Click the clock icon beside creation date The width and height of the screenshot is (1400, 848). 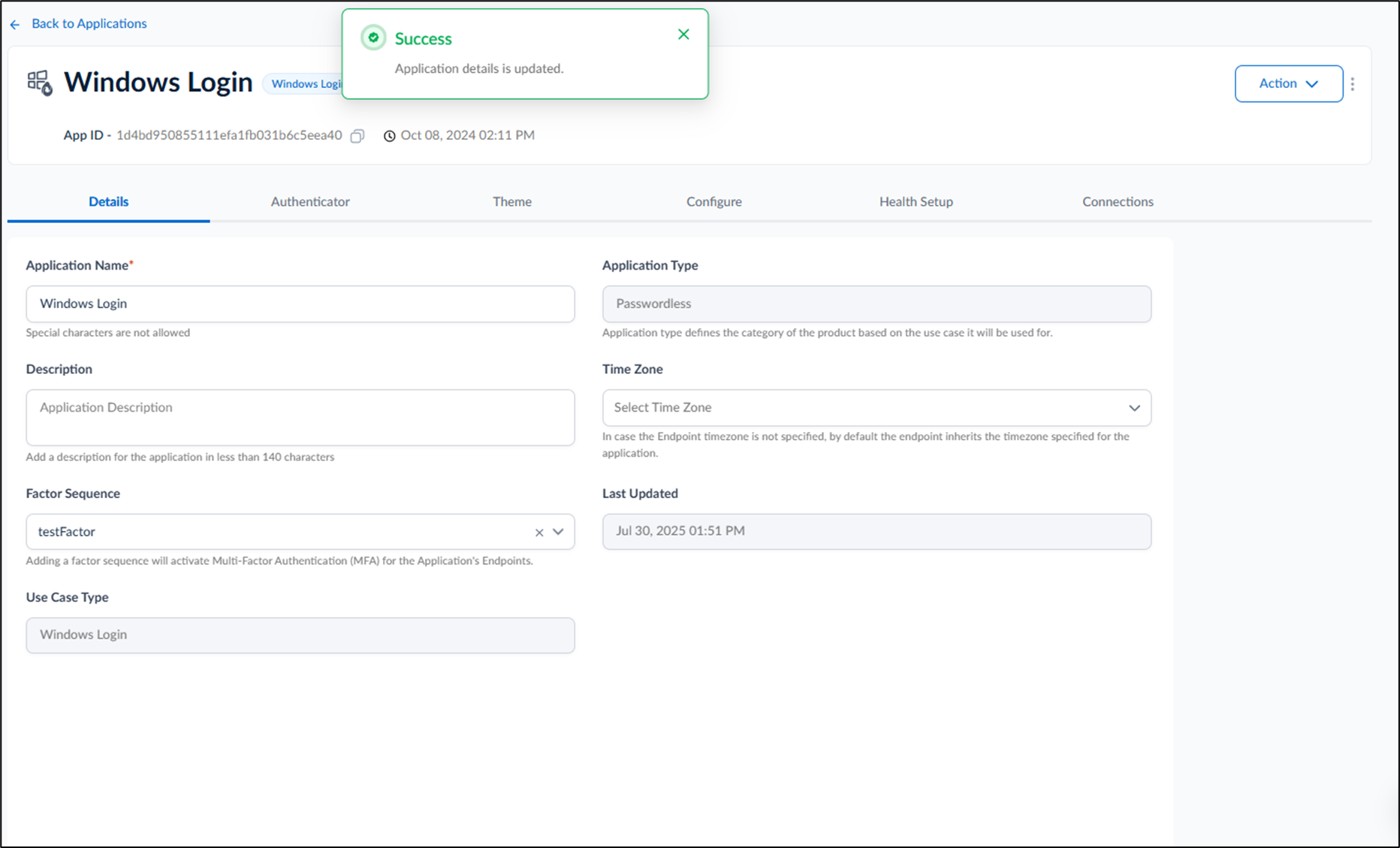(x=389, y=136)
